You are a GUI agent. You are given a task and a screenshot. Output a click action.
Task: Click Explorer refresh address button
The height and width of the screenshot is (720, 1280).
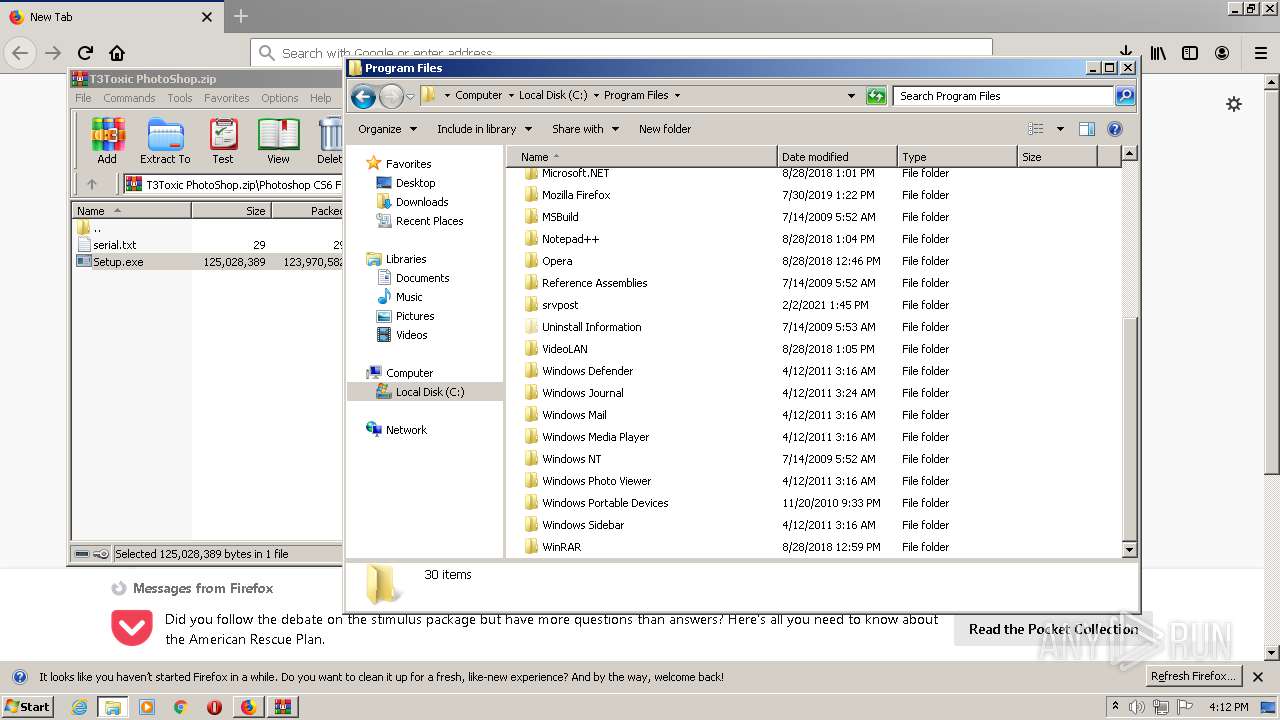[x=876, y=96]
